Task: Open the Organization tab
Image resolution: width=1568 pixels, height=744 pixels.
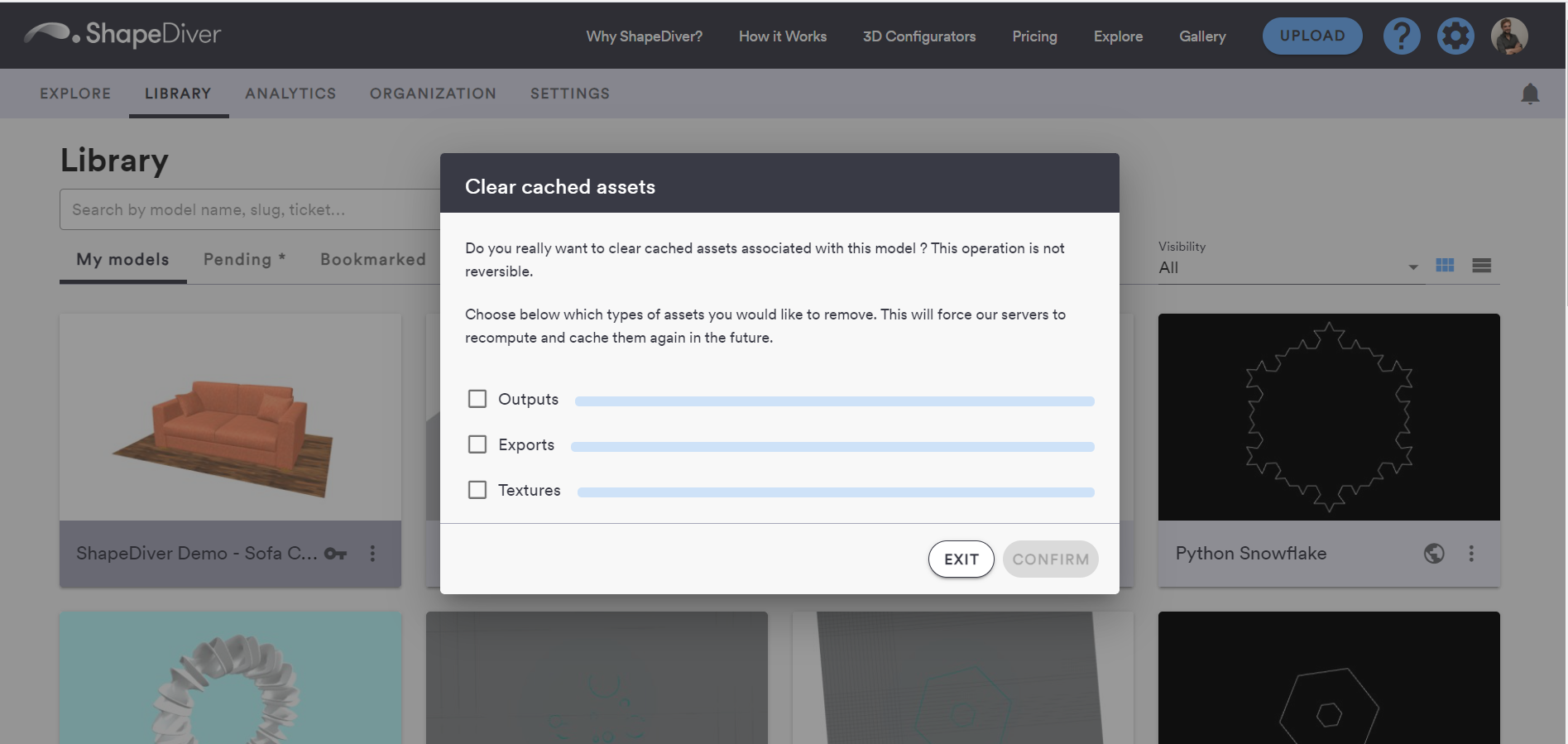Action: 433,94
